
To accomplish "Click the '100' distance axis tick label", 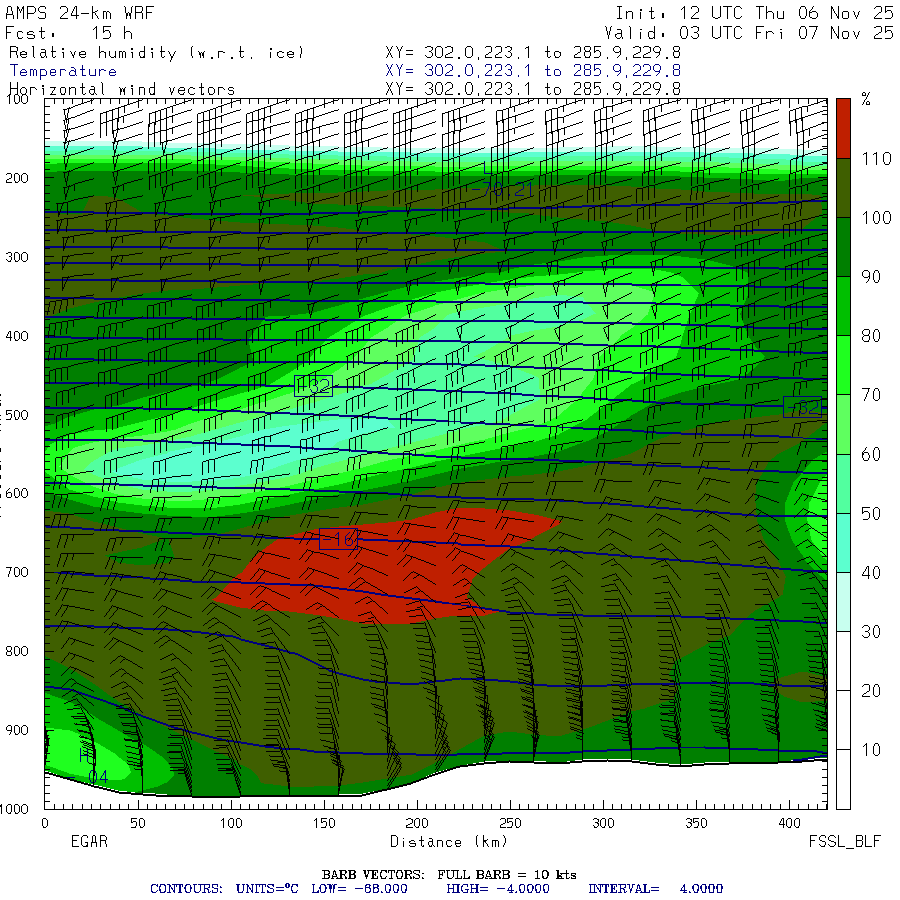I will click(231, 823).
